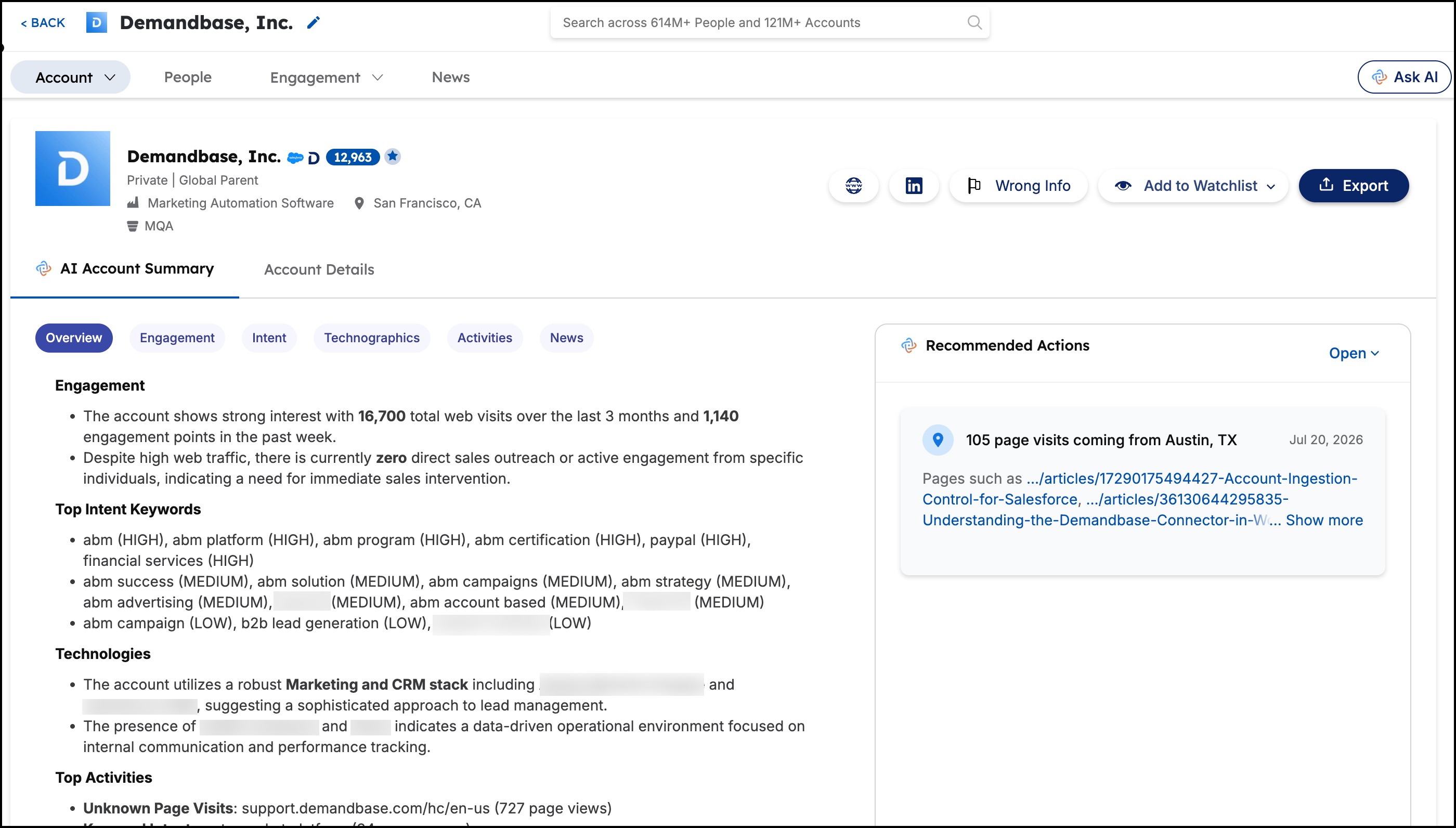Viewport: 1456px width, 828px height.
Task: Report Wrong Info for this account
Action: coord(1018,185)
